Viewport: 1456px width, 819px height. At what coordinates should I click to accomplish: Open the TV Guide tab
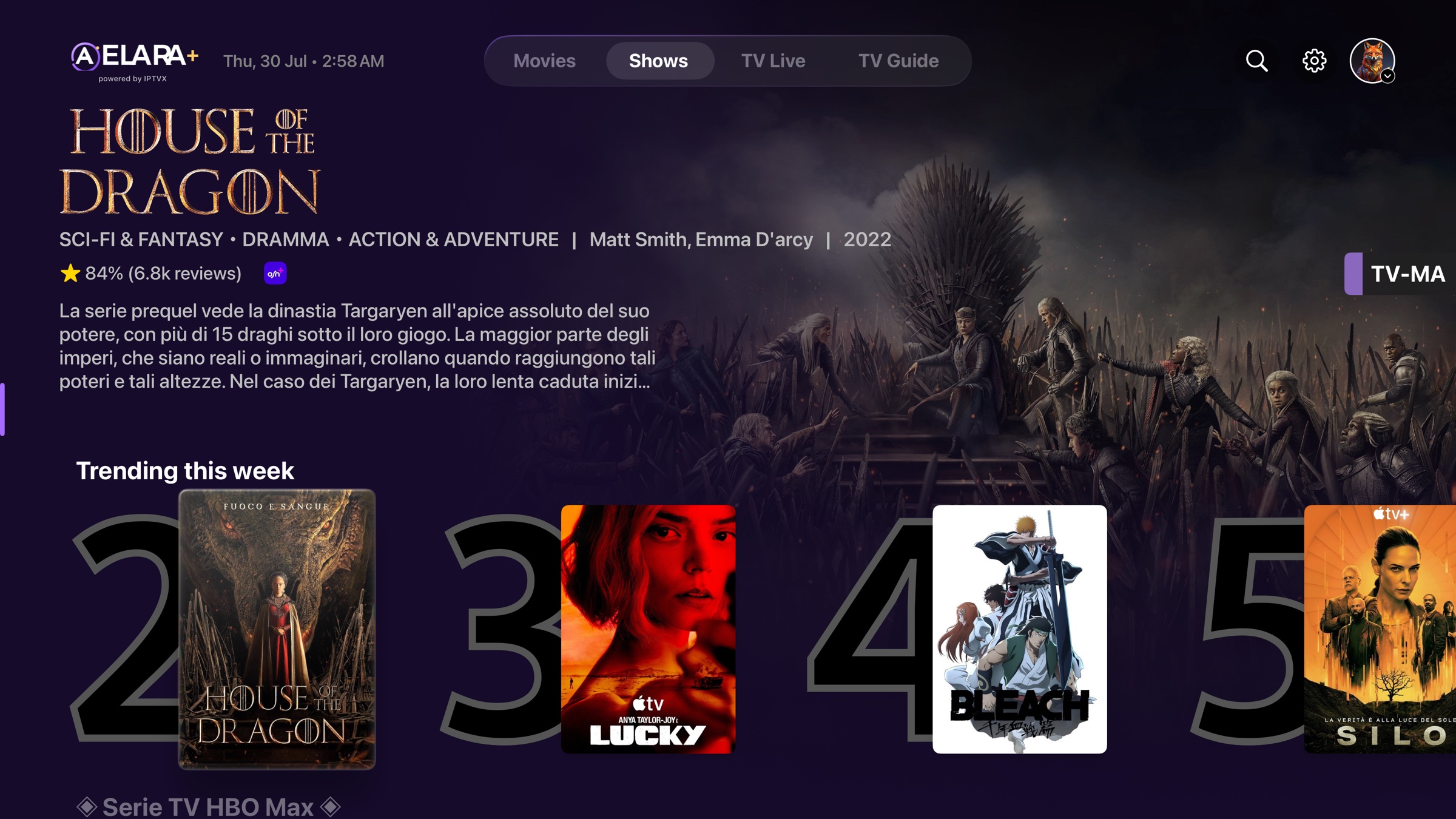click(898, 61)
